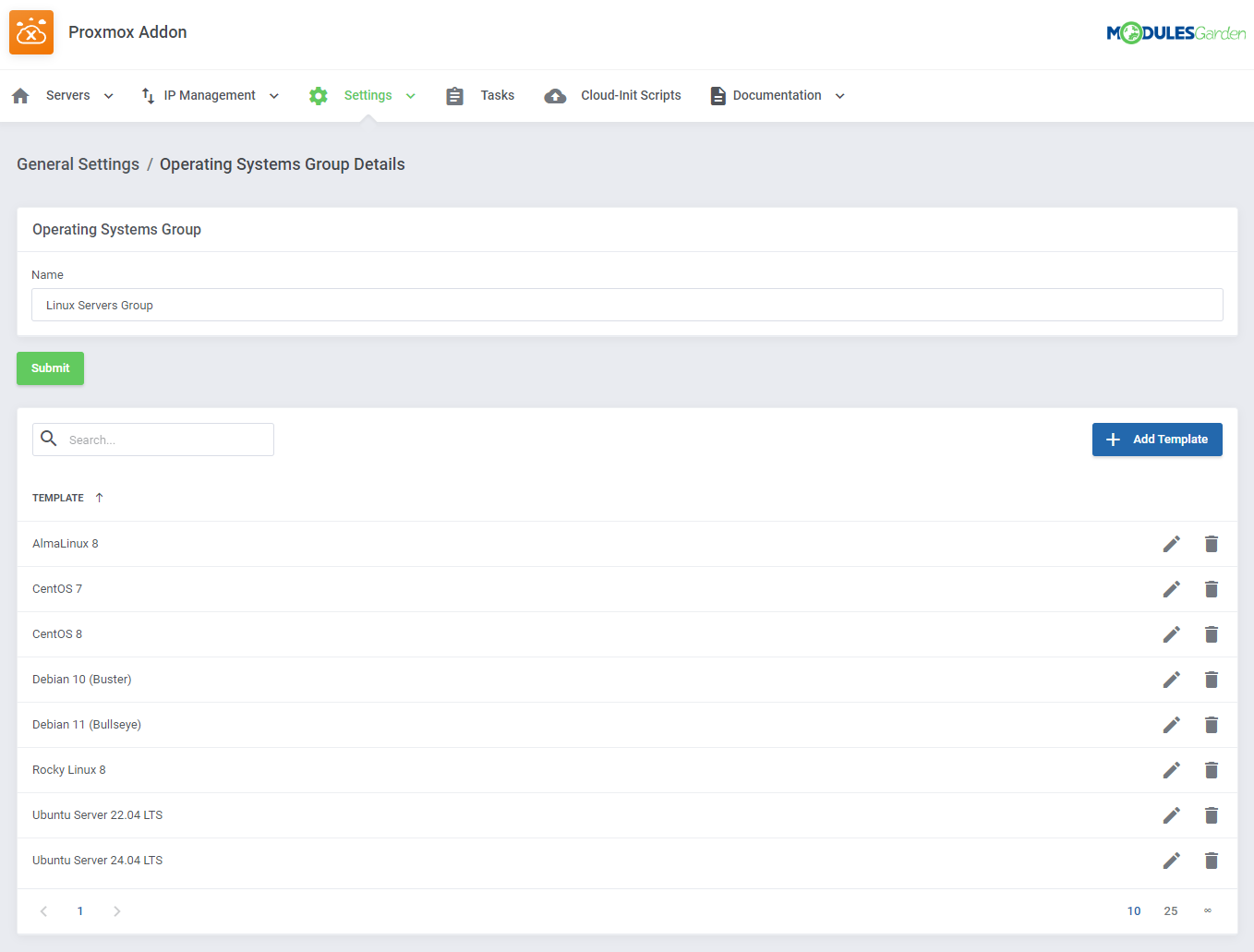Delete the Debian 11 (Bullseye) template
The image size is (1254, 952).
tap(1212, 725)
